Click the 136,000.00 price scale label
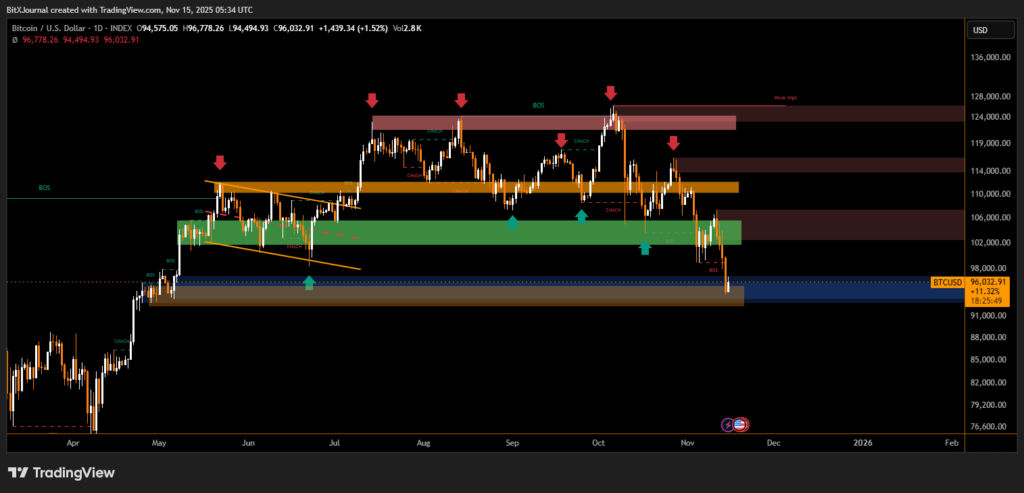The image size is (1024, 493). point(991,57)
